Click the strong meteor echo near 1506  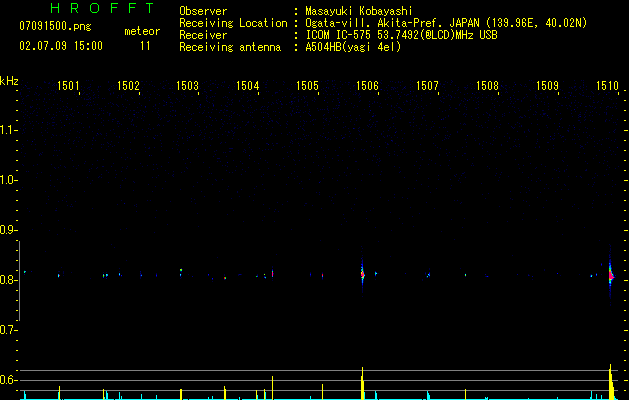[362, 274]
